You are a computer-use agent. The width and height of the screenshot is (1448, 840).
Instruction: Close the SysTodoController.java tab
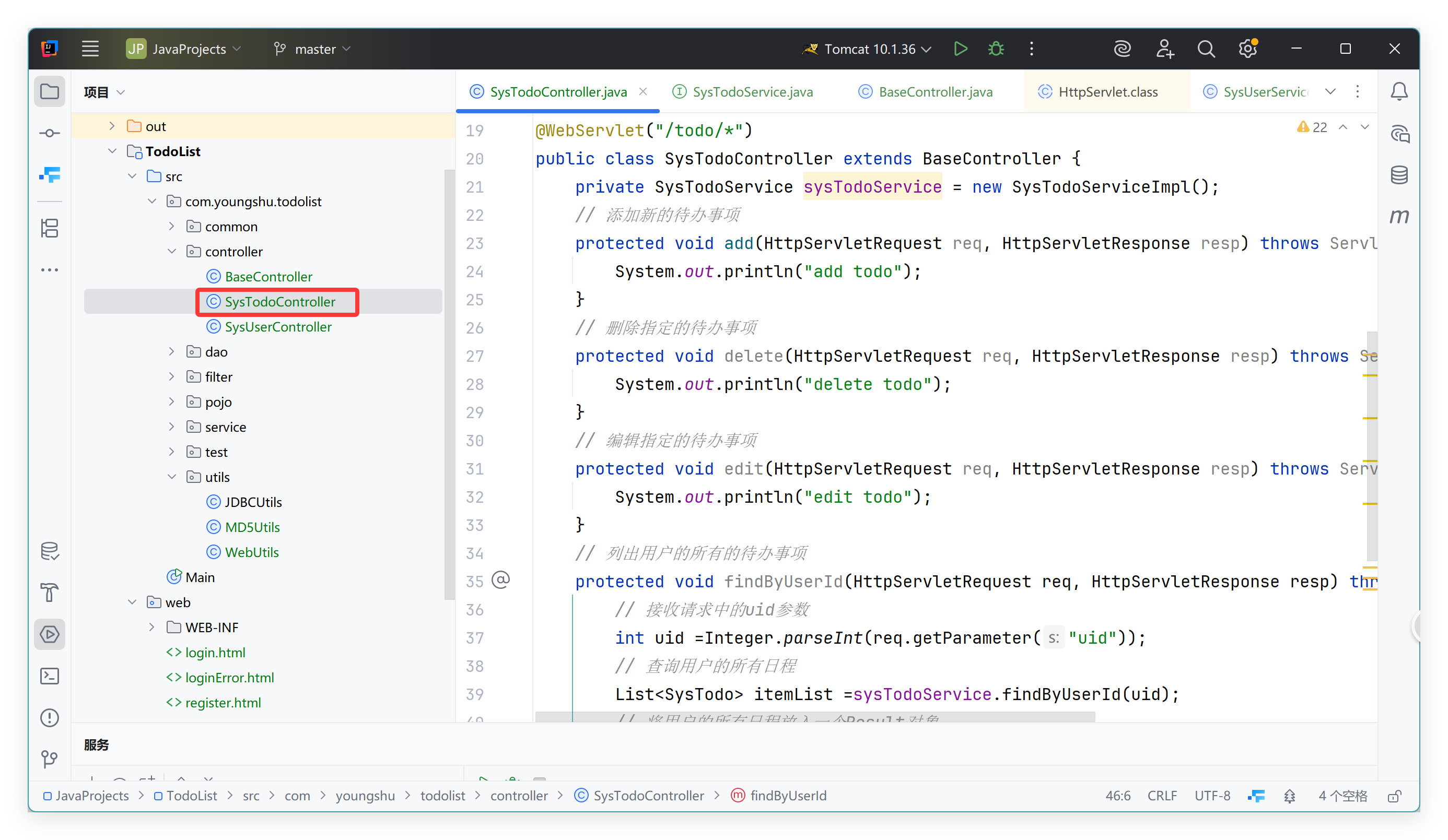pos(643,91)
